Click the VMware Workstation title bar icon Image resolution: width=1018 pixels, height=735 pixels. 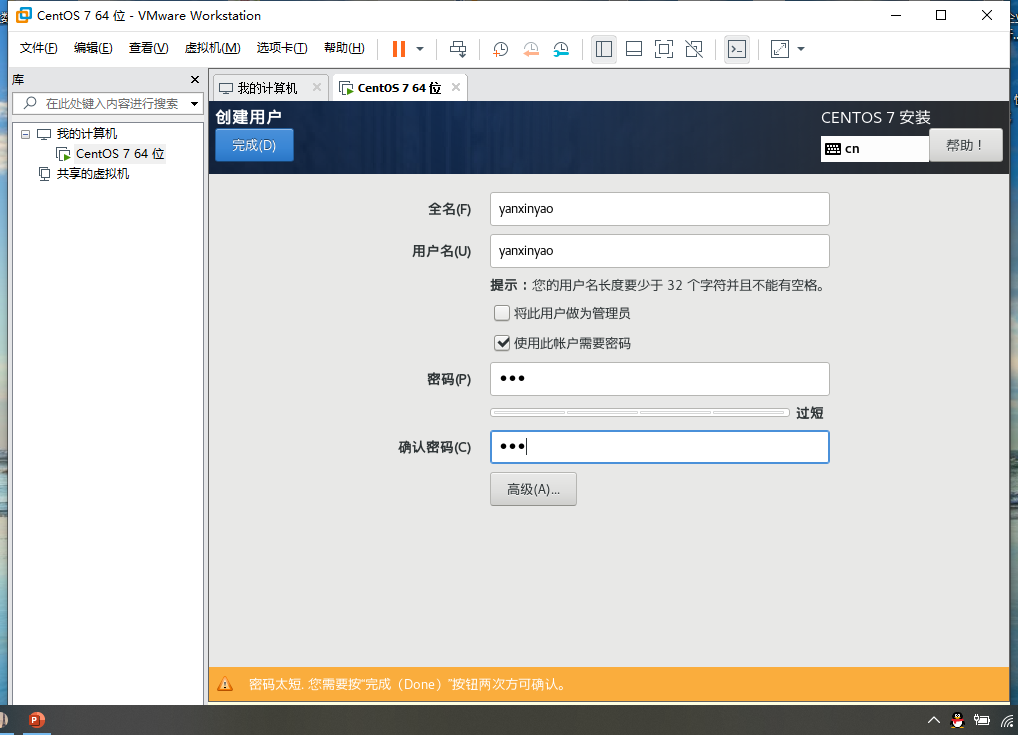click(23, 15)
